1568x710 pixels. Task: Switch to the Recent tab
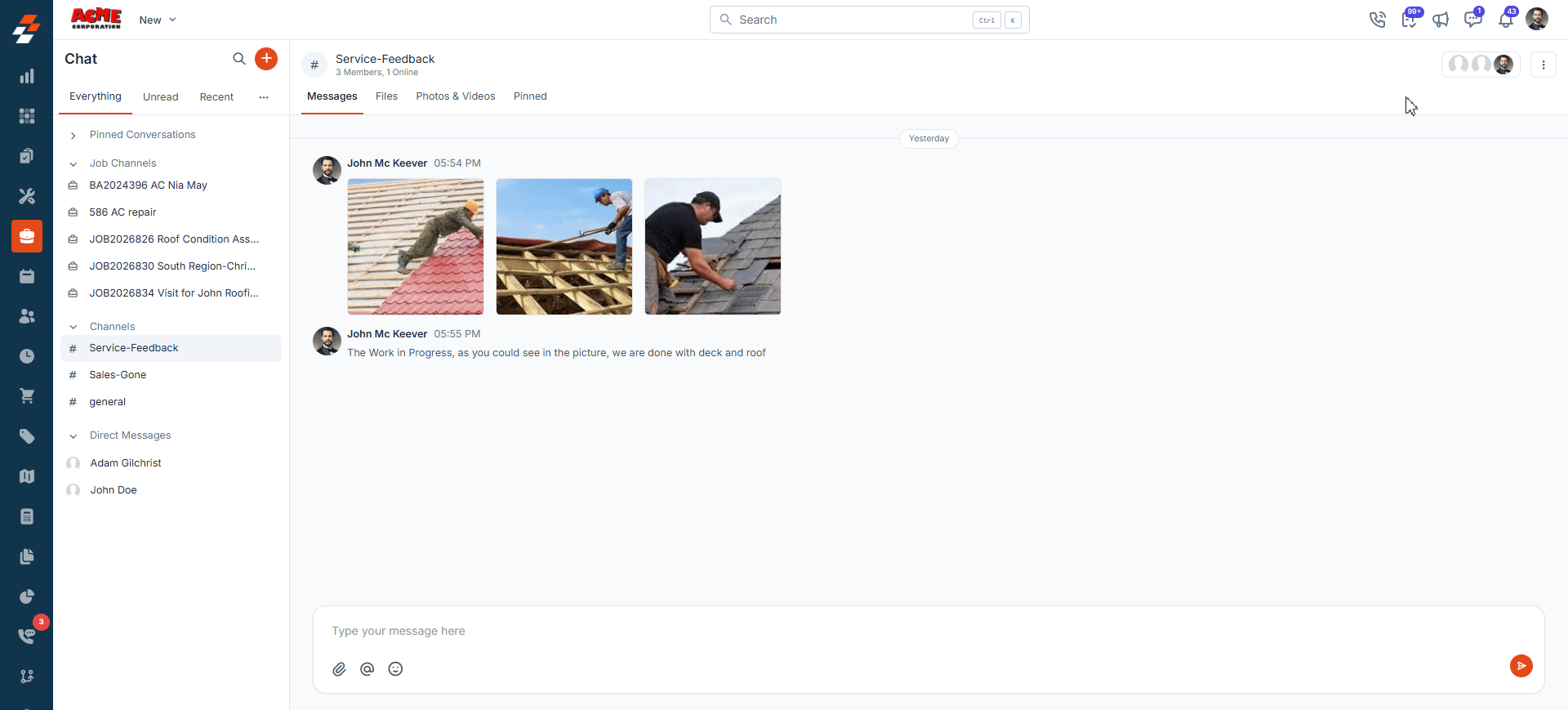[x=216, y=97]
